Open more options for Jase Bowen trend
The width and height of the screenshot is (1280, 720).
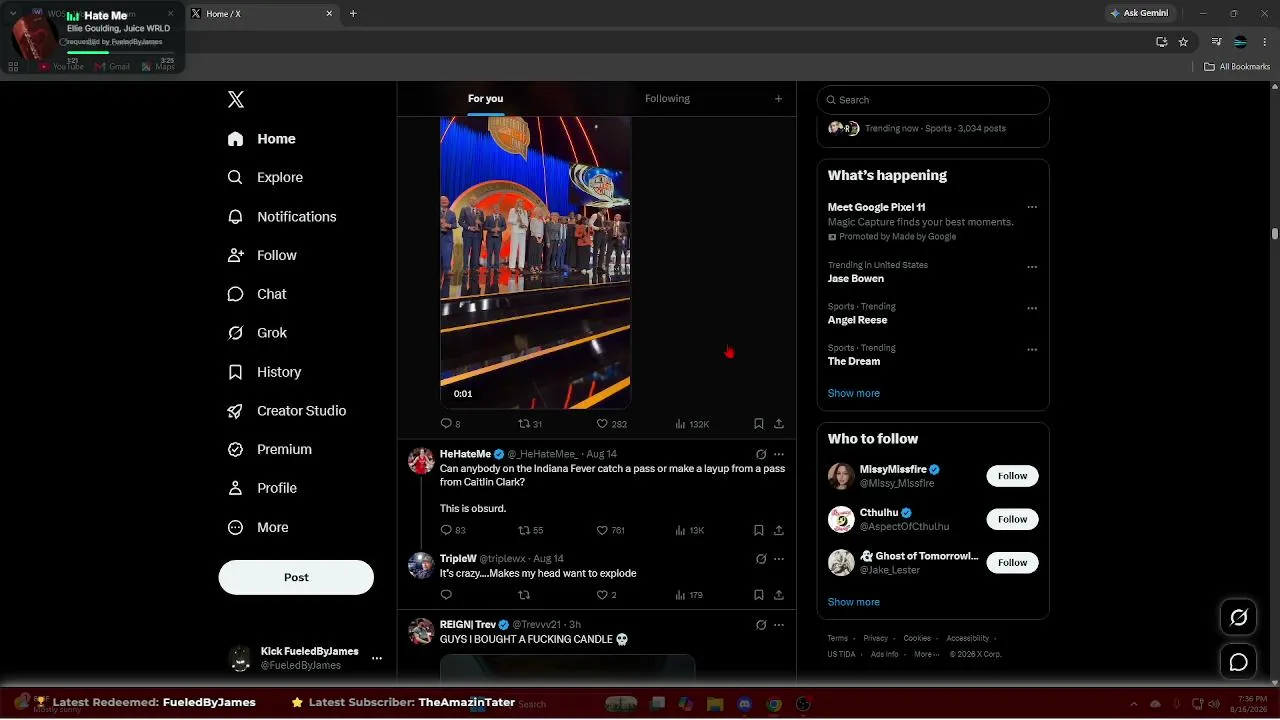pos(1032,267)
